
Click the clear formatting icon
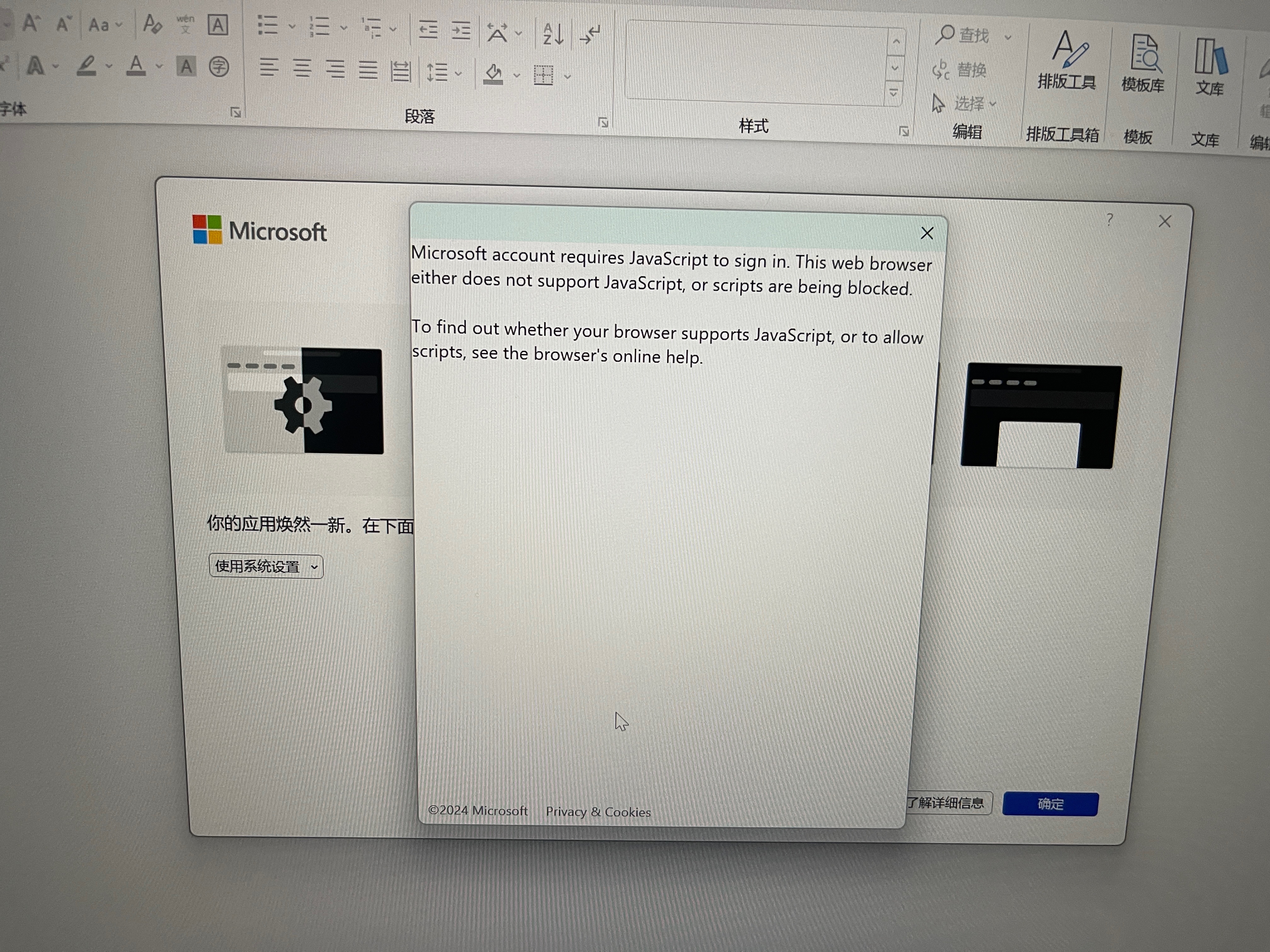click(152, 24)
